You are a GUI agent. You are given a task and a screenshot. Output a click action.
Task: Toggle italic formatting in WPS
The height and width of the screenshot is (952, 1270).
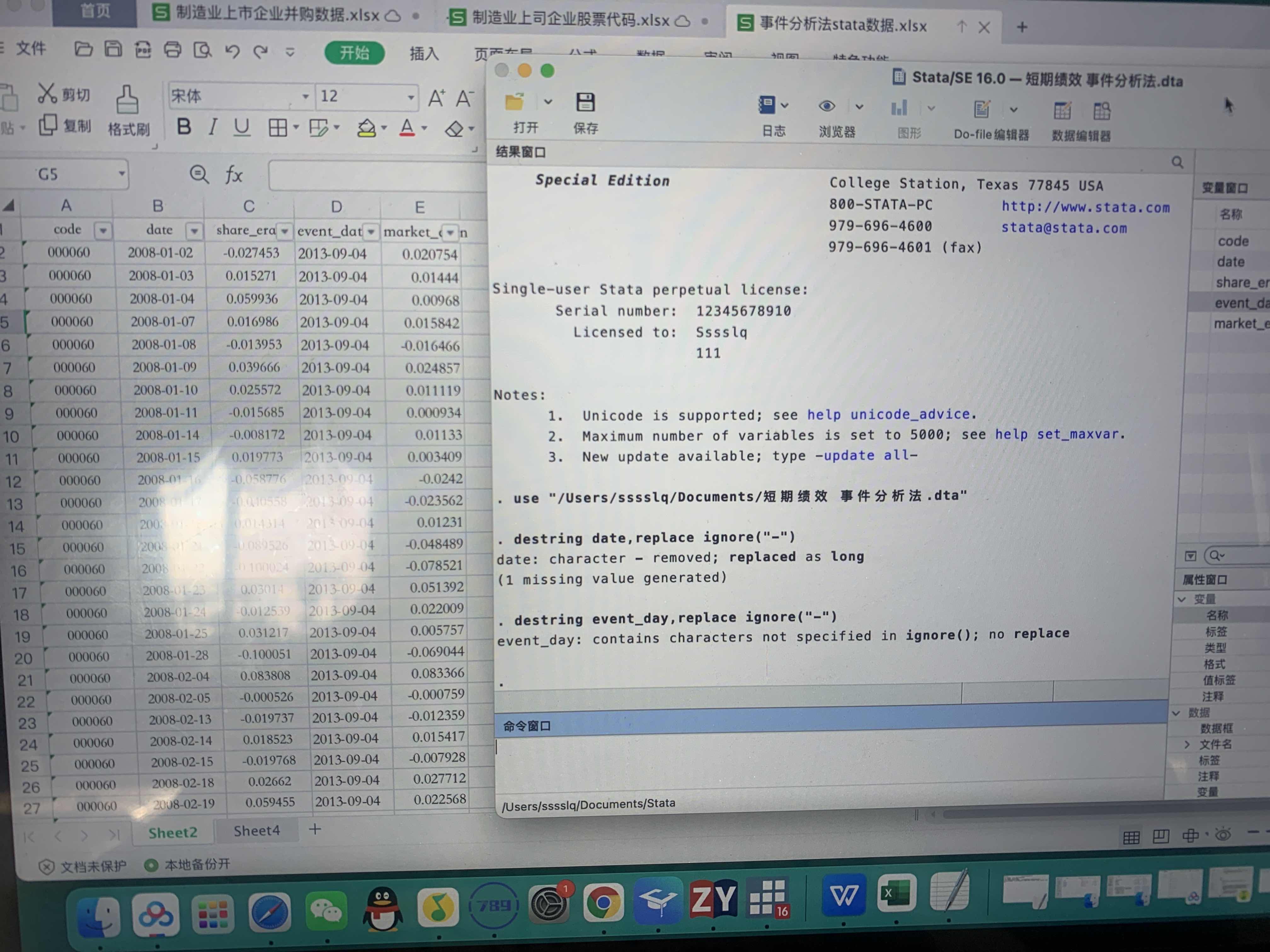(212, 126)
